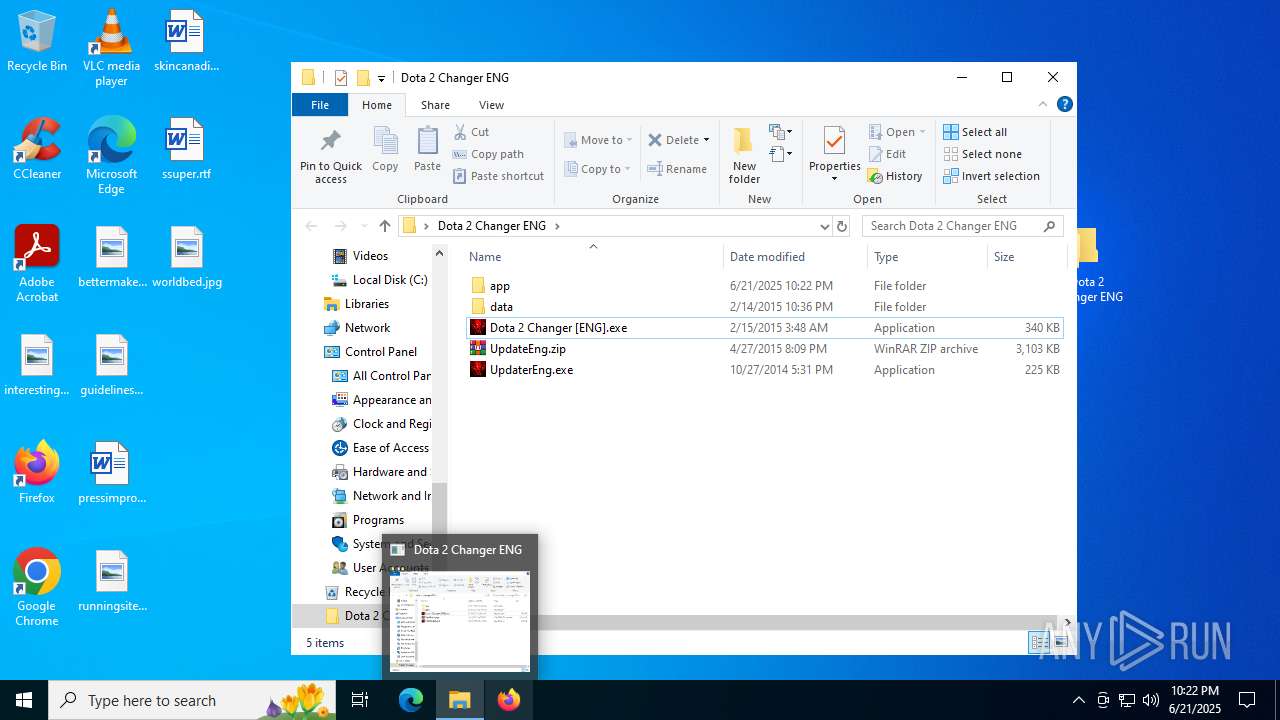Screen dimensions: 1280x720
Task: Open VLC media player desktop shortcut
Action: point(111,48)
